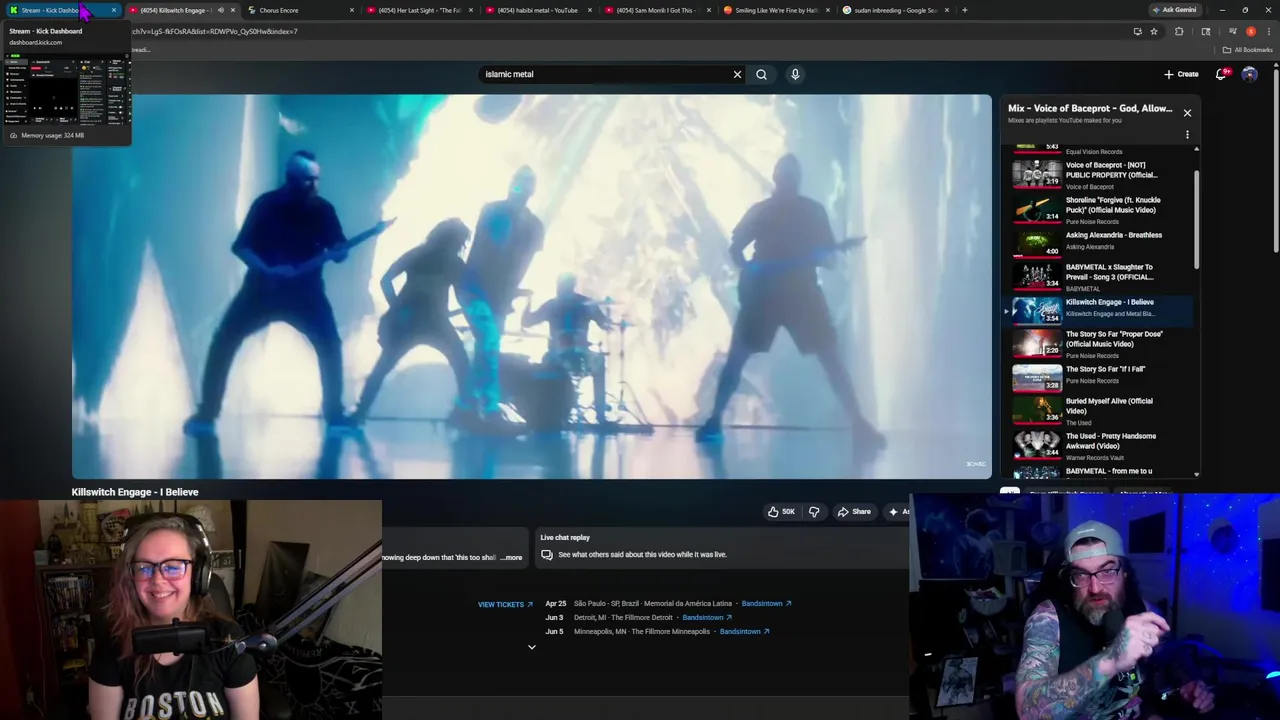Click the VIEW TICKETS link
The height and width of the screenshot is (720, 1280).
point(505,605)
